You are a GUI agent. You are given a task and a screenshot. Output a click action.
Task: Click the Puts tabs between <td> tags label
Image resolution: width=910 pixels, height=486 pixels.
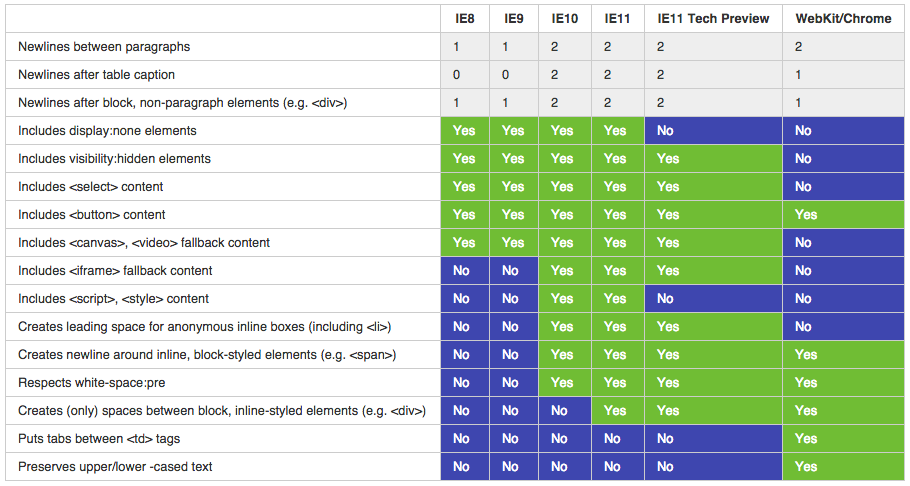[99, 438]
